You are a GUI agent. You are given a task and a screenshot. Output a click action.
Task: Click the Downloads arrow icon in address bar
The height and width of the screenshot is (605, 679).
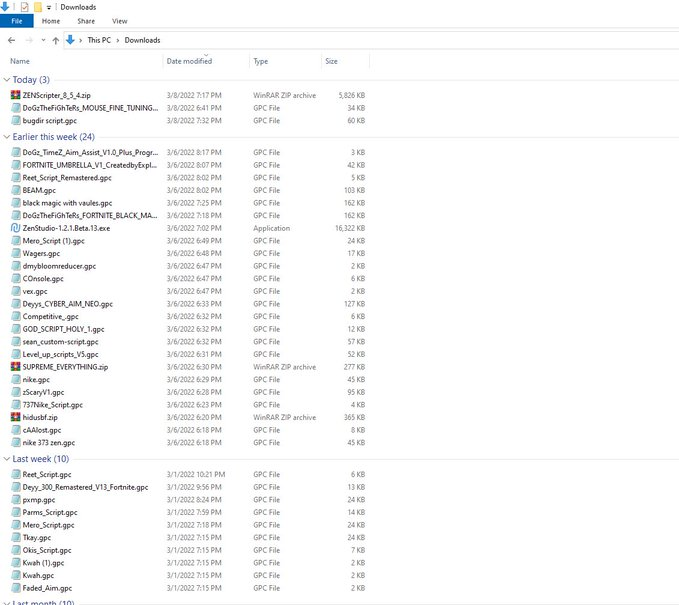pos(70,40)
